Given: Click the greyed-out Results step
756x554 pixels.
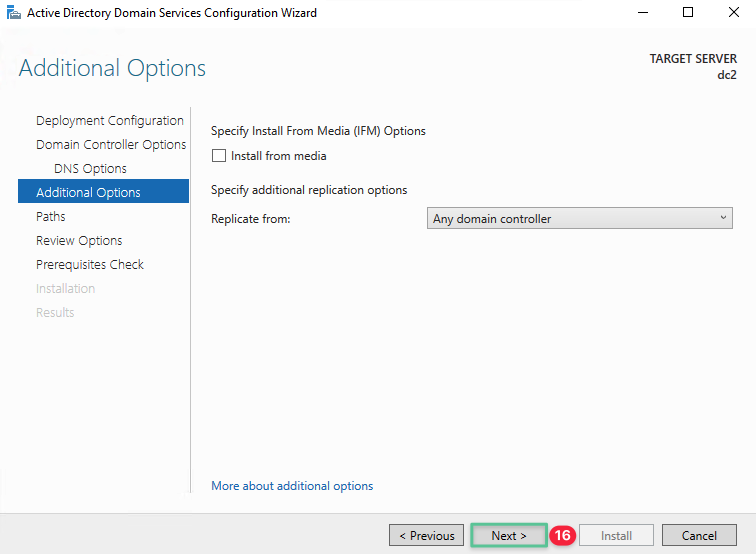Looking at the screenshot, I should point(55,313).
